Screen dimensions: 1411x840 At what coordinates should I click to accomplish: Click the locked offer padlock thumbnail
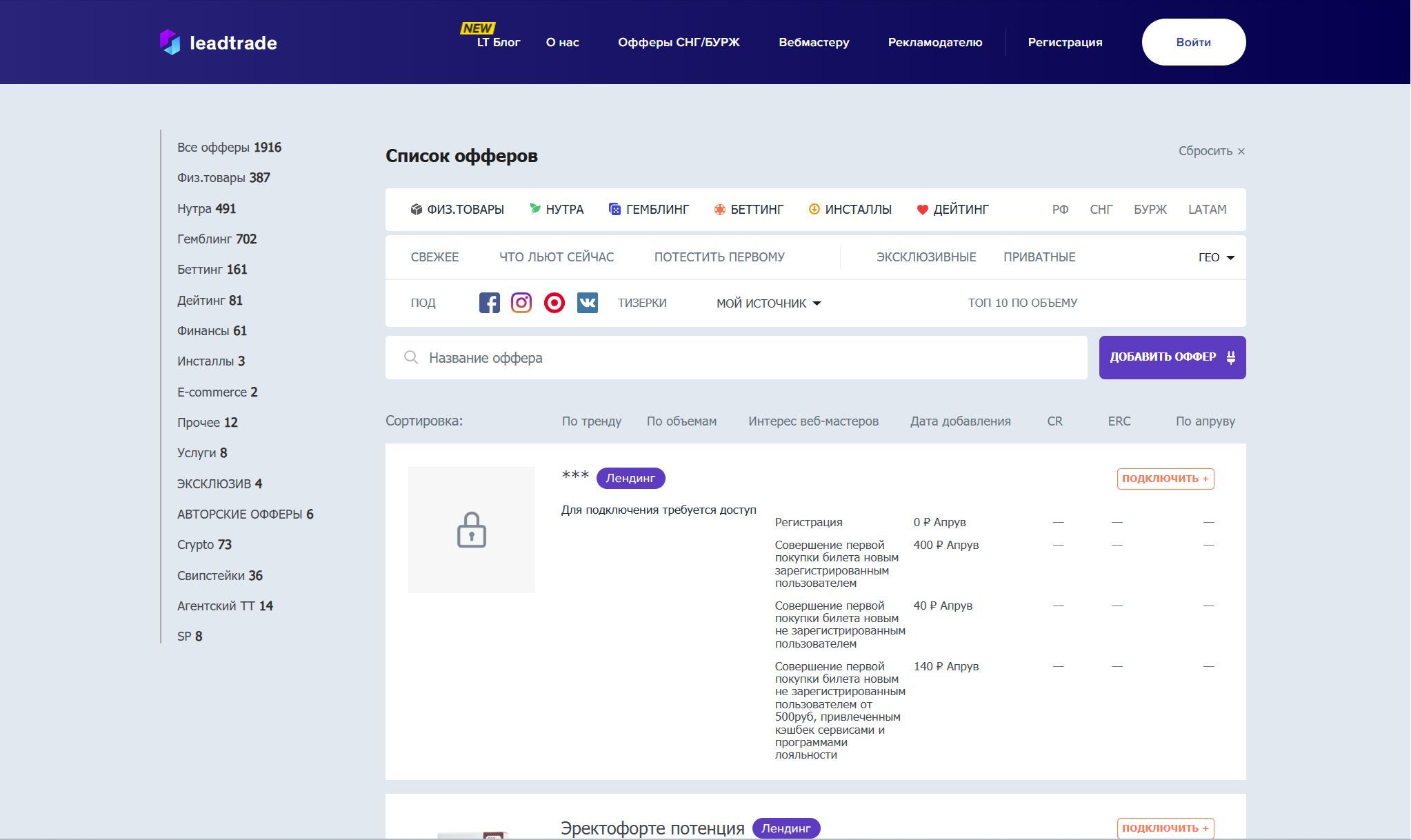[472, 530]
